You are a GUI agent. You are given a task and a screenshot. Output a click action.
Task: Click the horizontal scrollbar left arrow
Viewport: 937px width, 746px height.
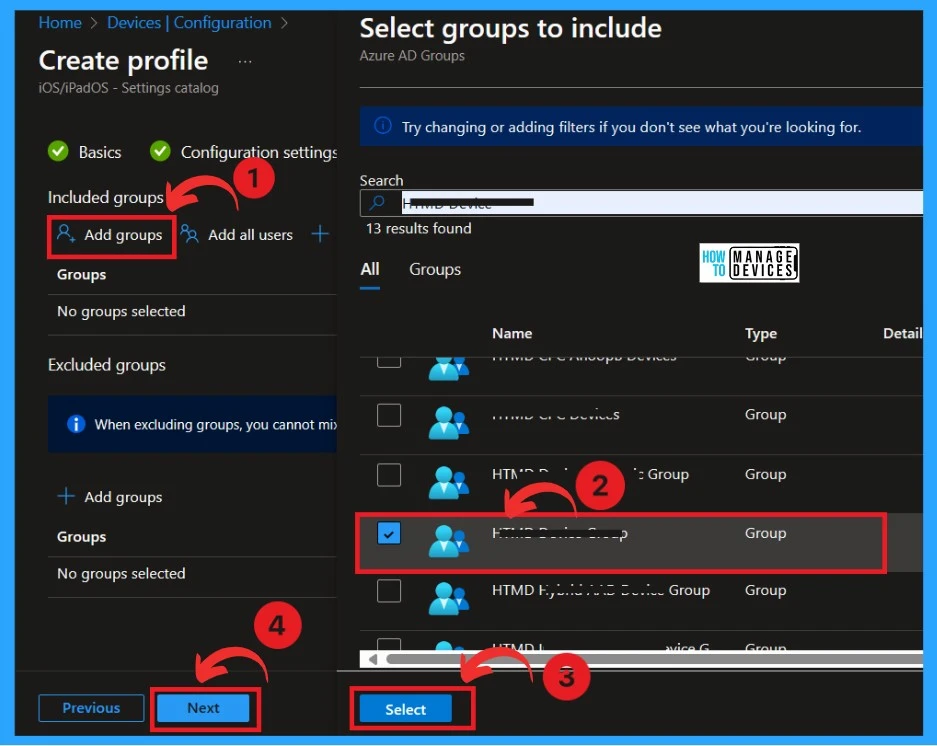[x=373, y=659]
